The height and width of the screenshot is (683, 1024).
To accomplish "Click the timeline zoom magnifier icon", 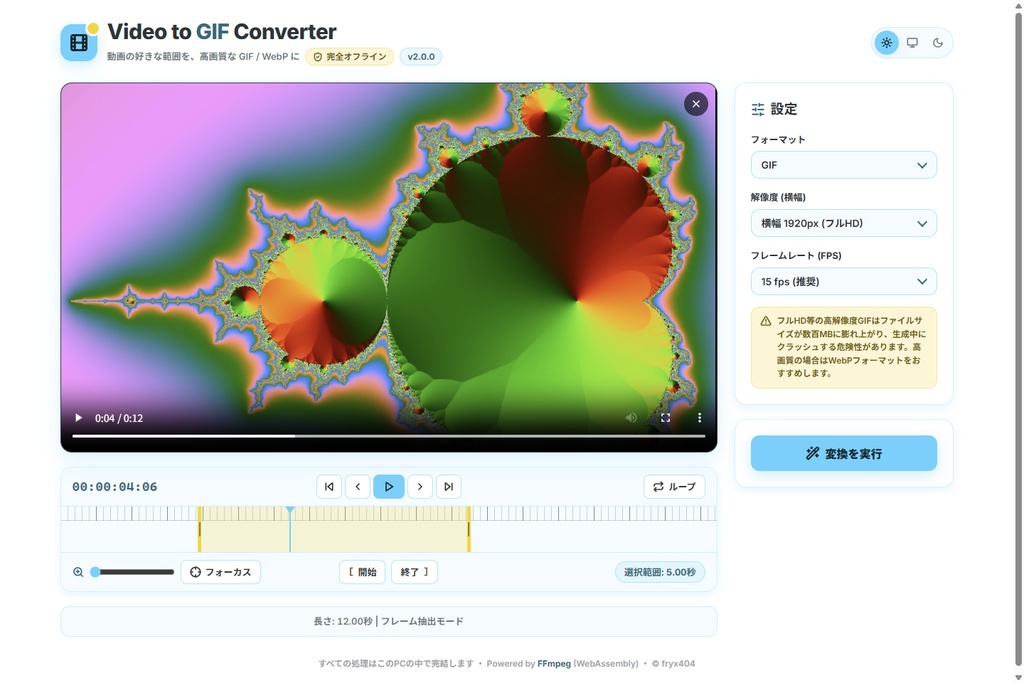I will point(78,572).
